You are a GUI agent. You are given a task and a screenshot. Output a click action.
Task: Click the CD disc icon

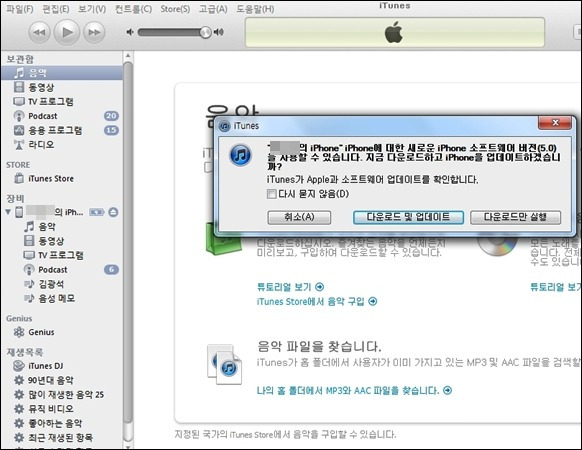pos(497,245)
